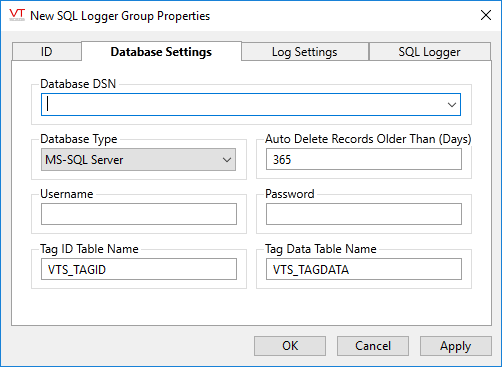Viewport: 502px width, 367px height.
Task: Apply the database settings
Action: click(x=456, y=346)
